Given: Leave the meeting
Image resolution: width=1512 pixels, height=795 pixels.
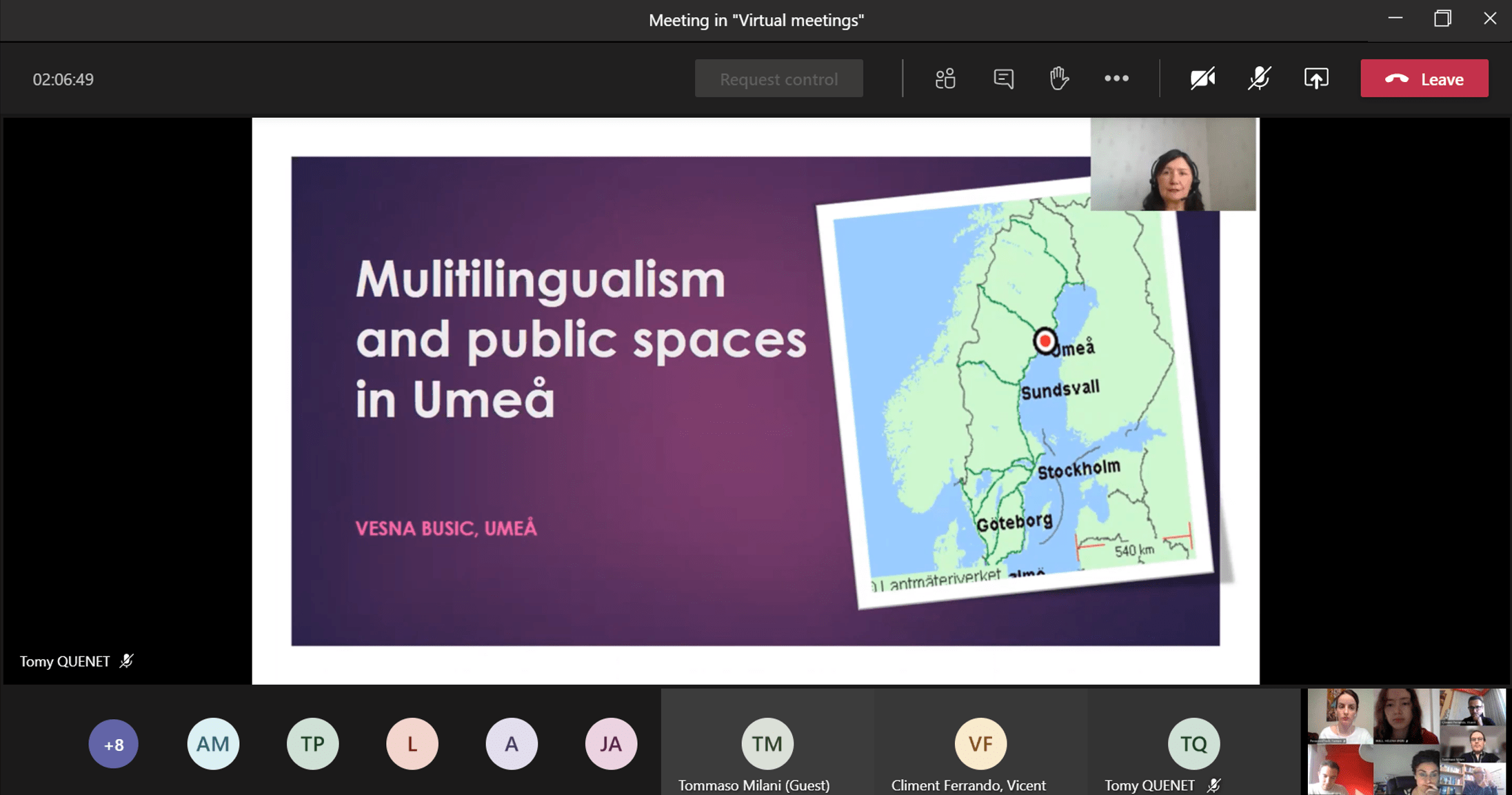Looking at the screenshot, I should [1424, 79].
